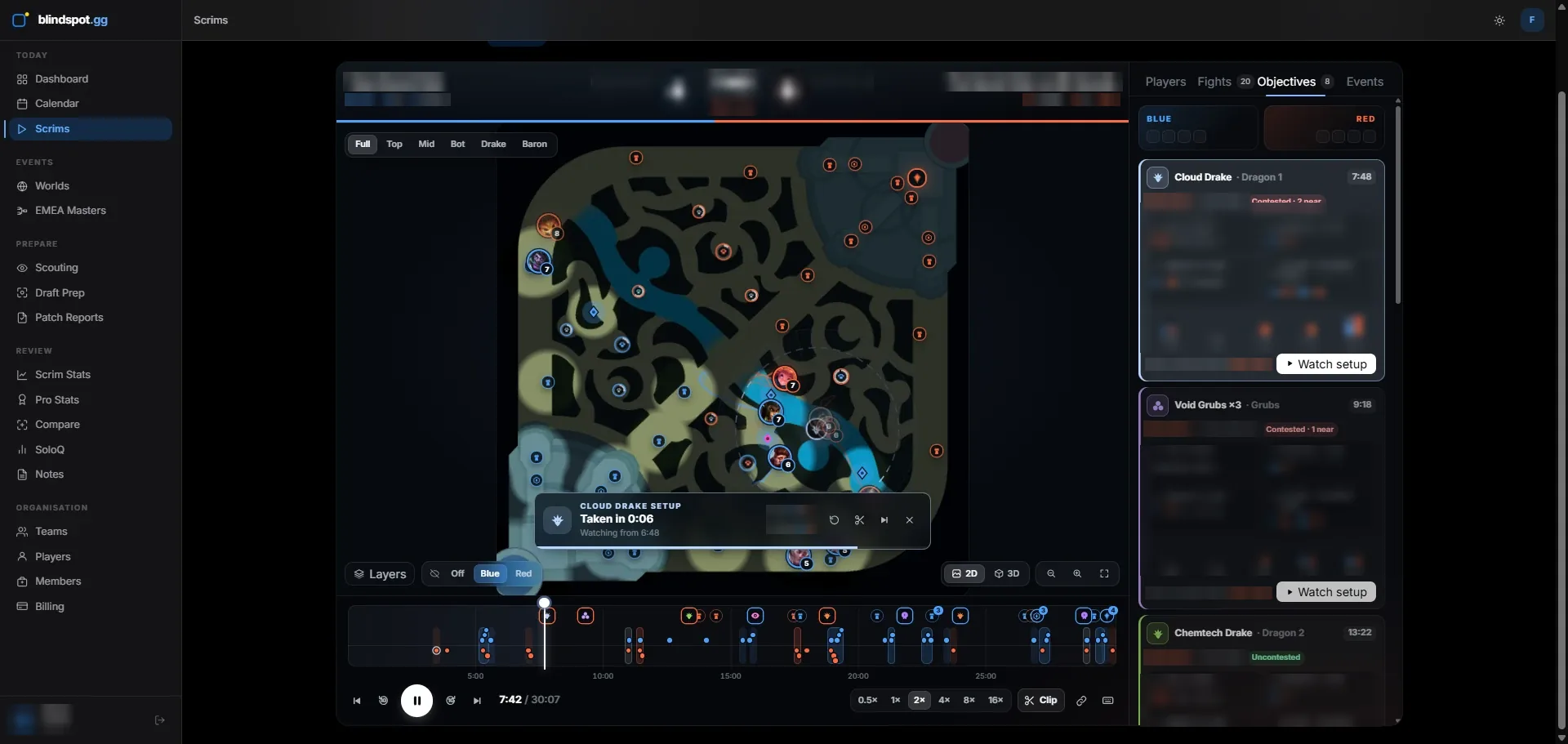
Task: Focus map on Bot lane
Action: pos(458,145)
